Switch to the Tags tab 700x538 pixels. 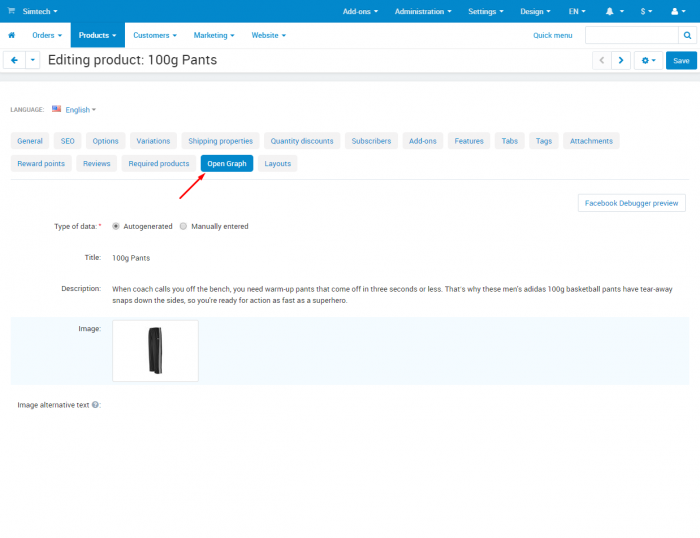click(x=544, y=141)
